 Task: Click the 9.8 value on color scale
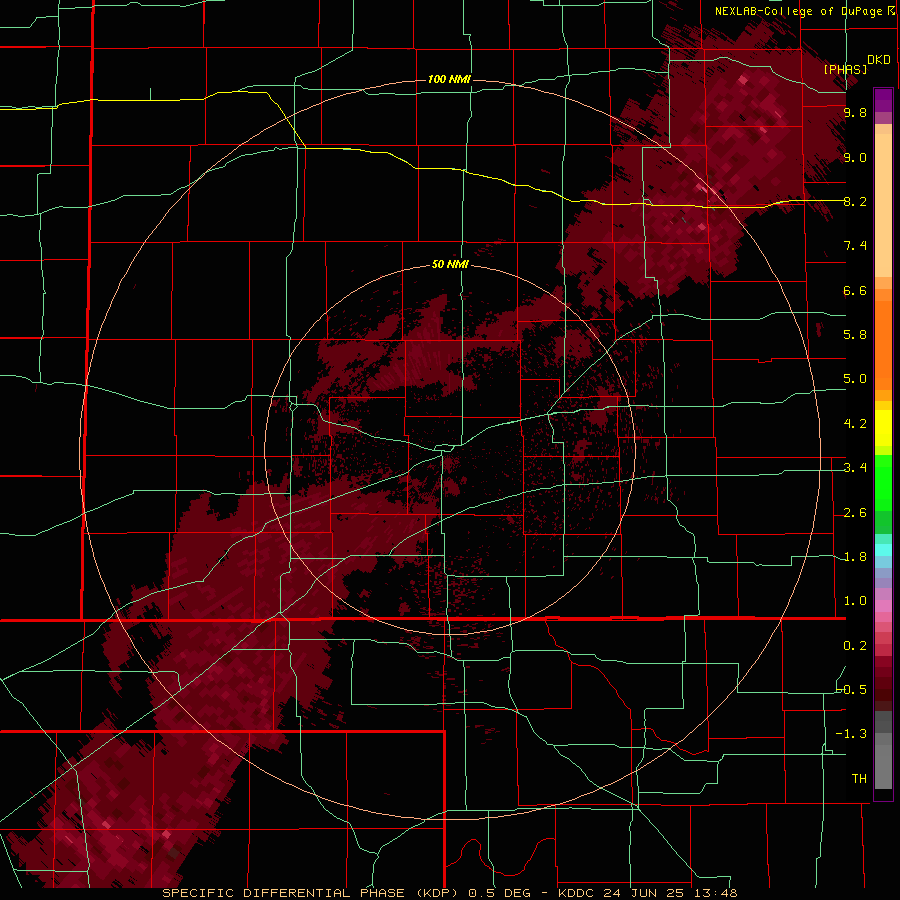[x=855, y=113]
